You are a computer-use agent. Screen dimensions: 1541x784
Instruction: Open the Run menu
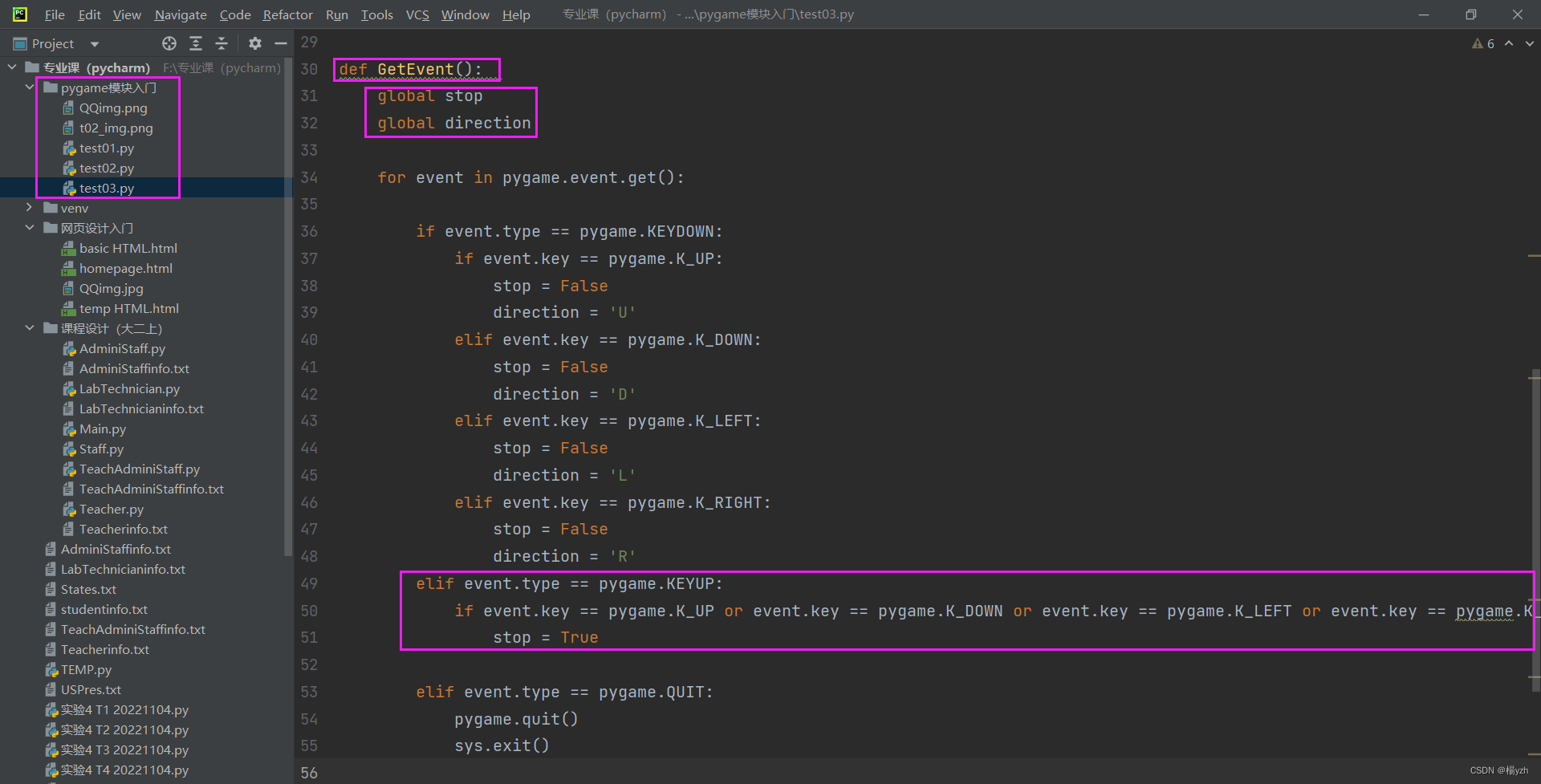(x=336, y=14)
